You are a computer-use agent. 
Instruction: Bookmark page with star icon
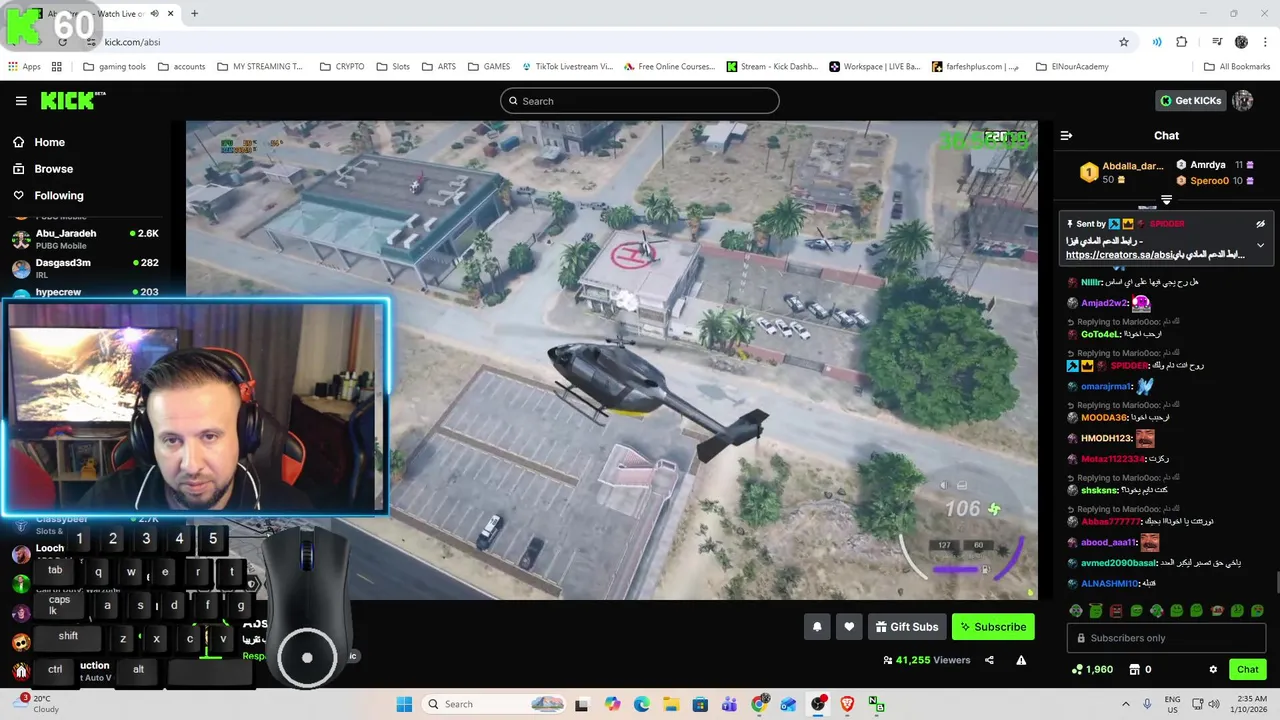[1124, 42]
